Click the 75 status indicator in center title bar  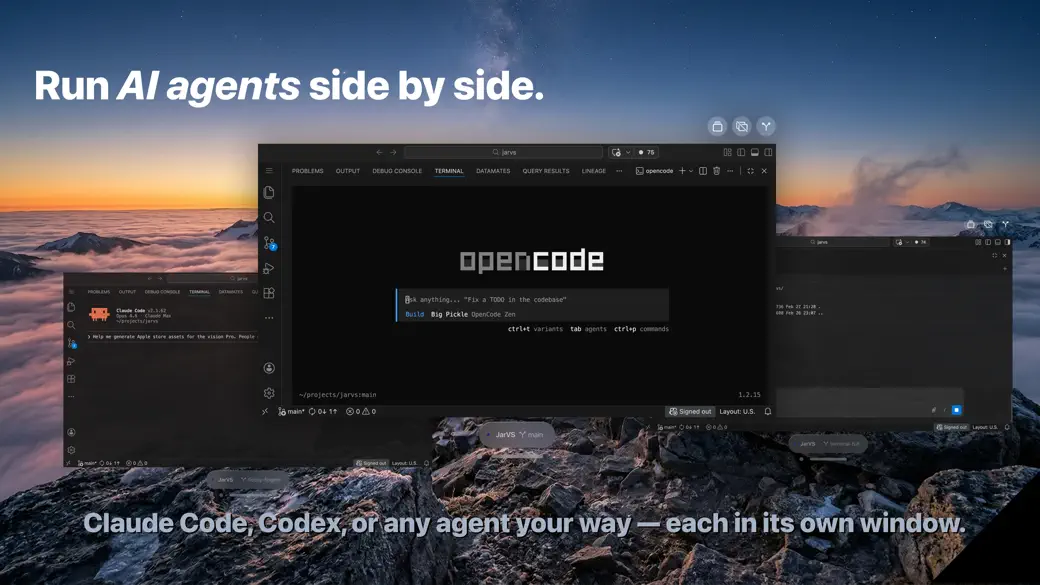(x=647, y=153)
